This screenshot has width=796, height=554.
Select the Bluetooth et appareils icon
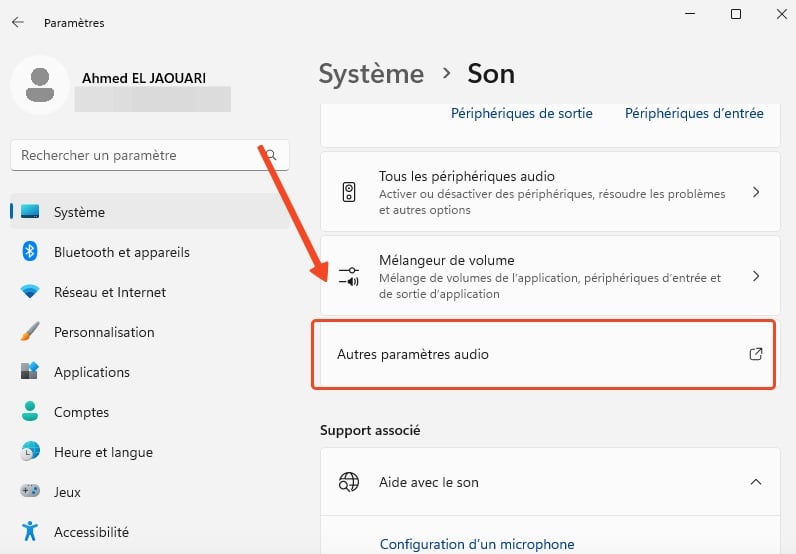tap(30, 252)
